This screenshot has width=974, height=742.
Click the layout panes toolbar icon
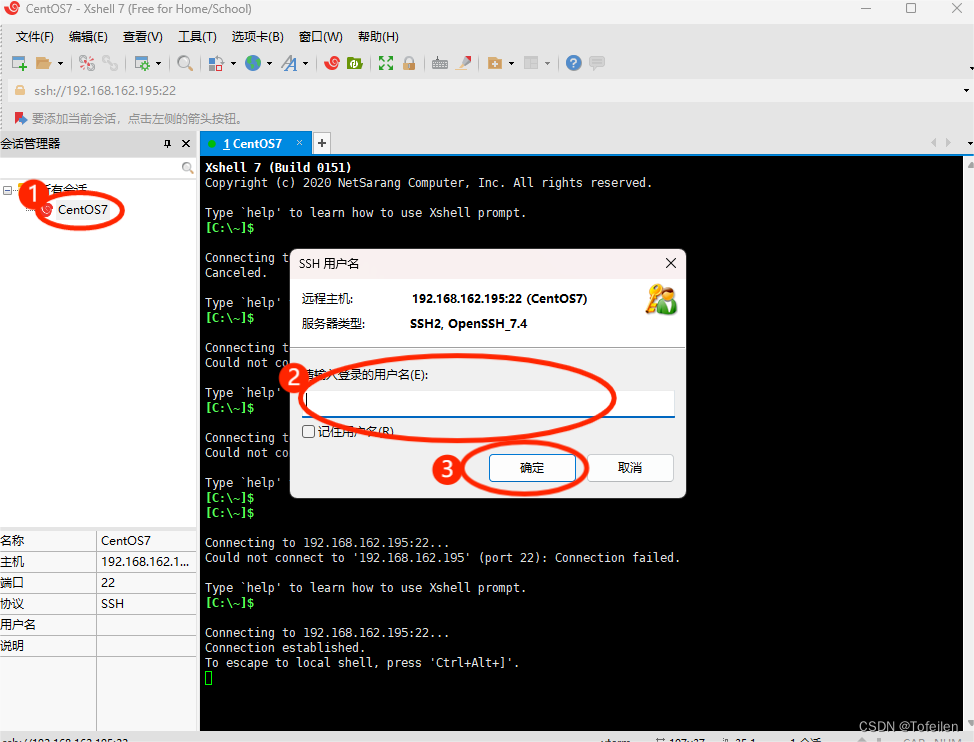pyautogui.click(x=531, y=63)
